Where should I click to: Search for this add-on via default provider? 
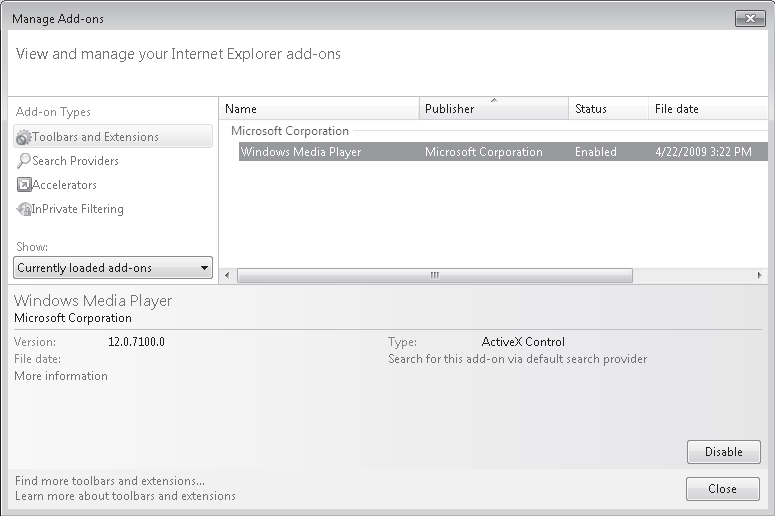tap(517, 359)
